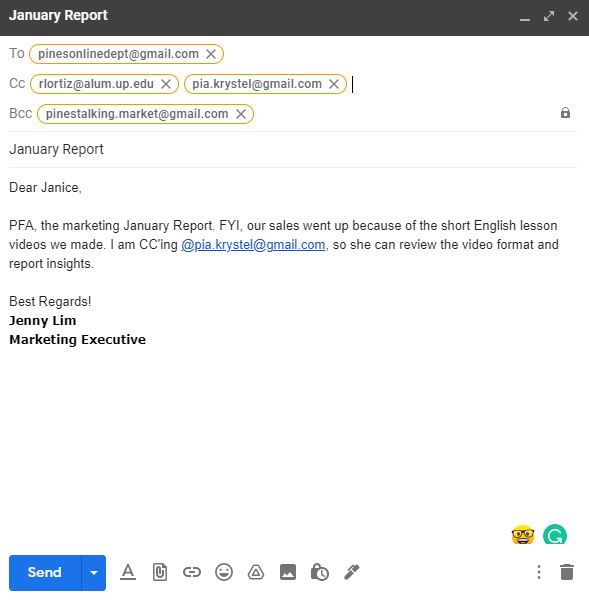
Task: Click the January Report subject field
Action: 292,149
